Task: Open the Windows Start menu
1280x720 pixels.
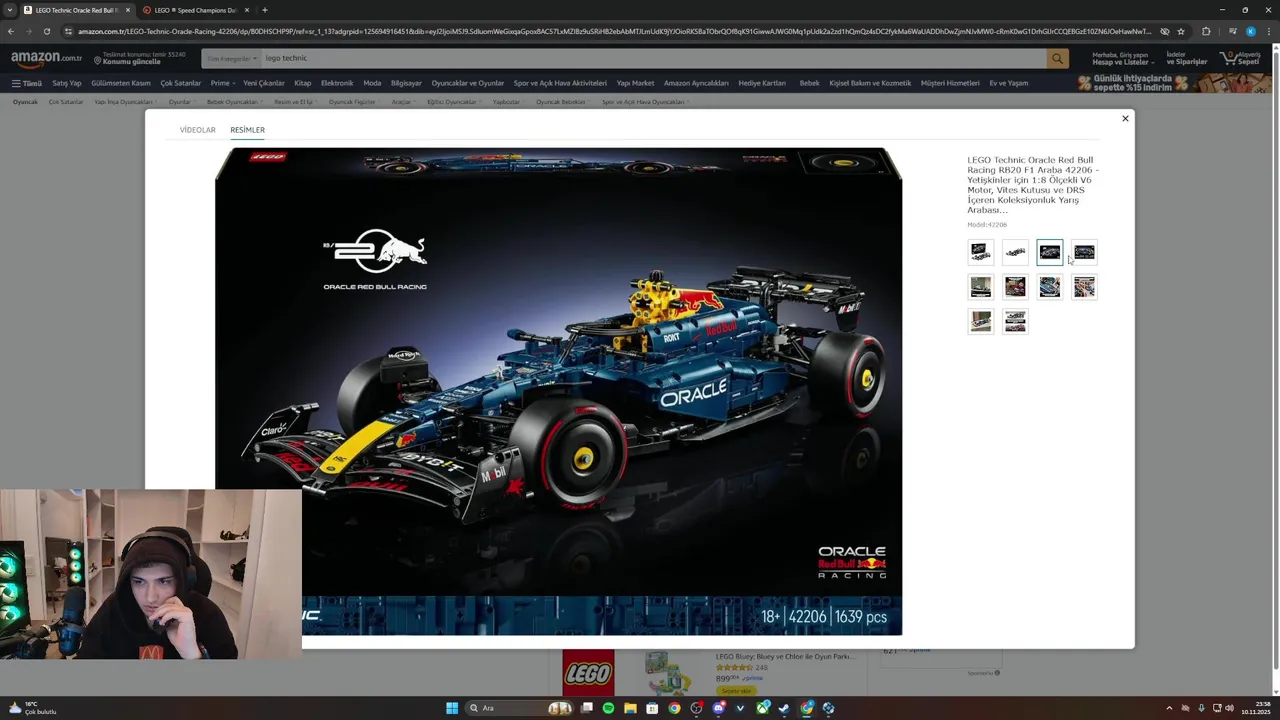Action: (452, 708)
